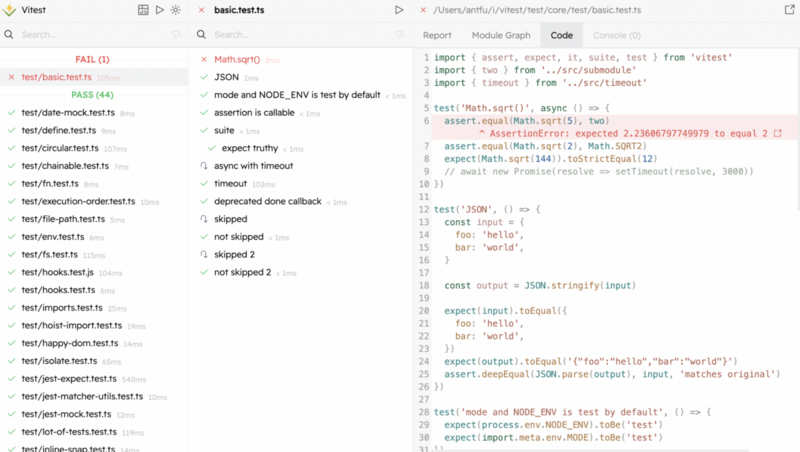800x452 pixels.
Task: Open test/fs.test.ts
Action: pos(94,255)
